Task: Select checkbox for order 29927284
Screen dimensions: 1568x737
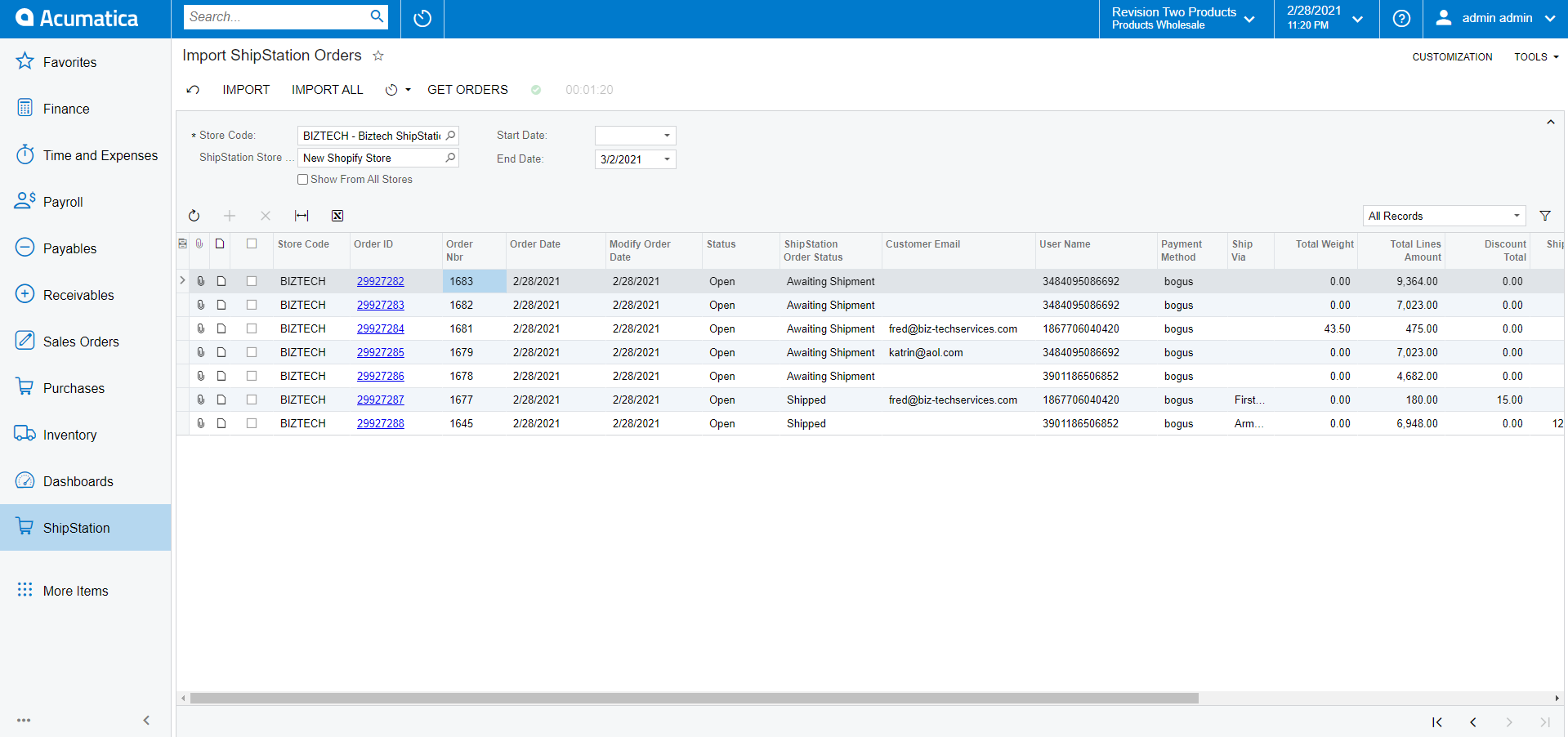Action: [252, 328]
